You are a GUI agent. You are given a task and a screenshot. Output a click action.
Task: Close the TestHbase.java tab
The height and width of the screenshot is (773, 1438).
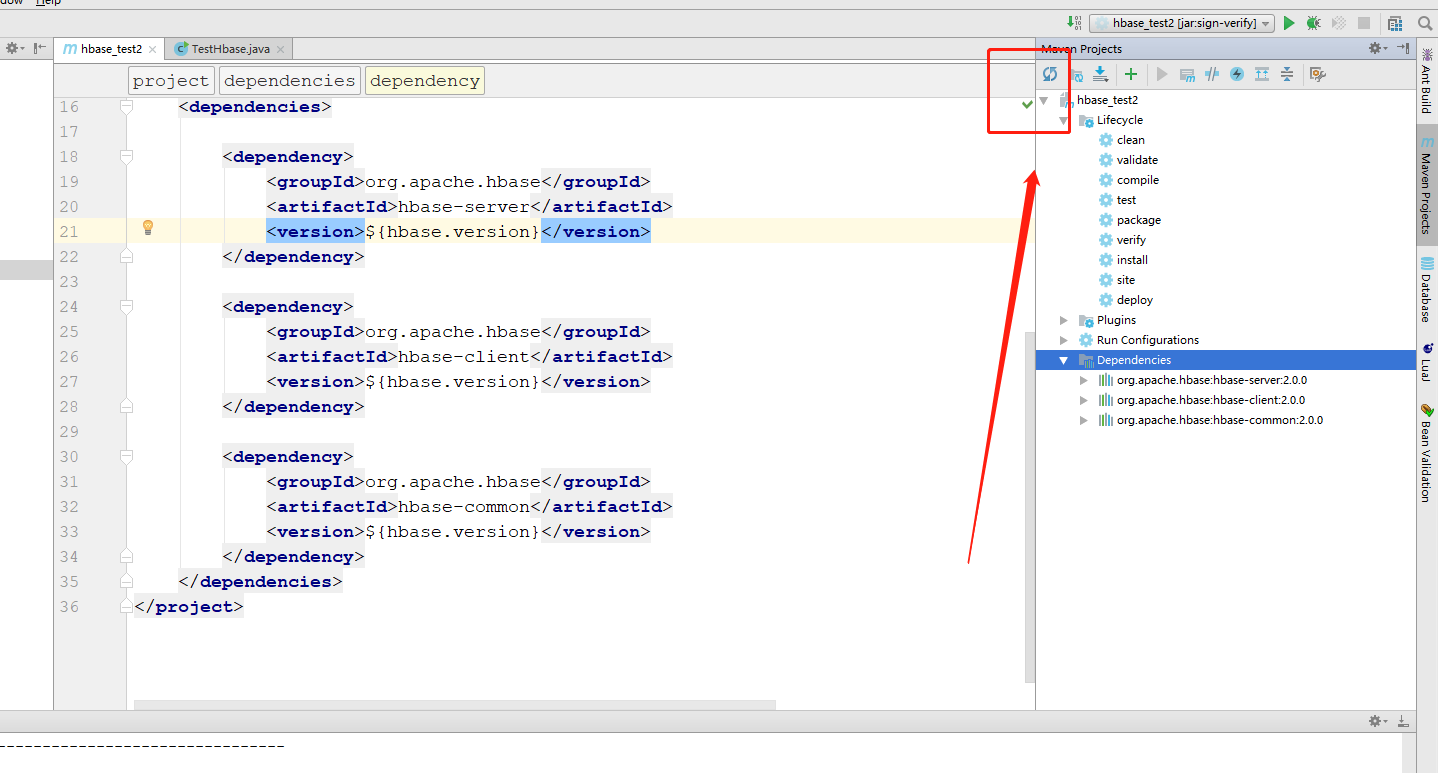click(281, 49)
